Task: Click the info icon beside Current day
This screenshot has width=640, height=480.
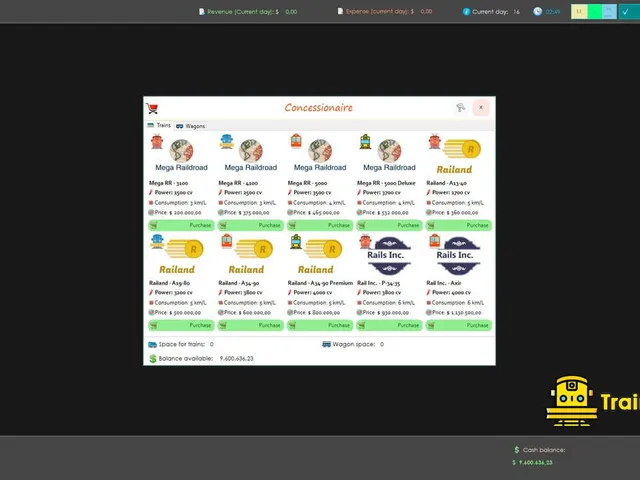Action: [x=466, y=11]
